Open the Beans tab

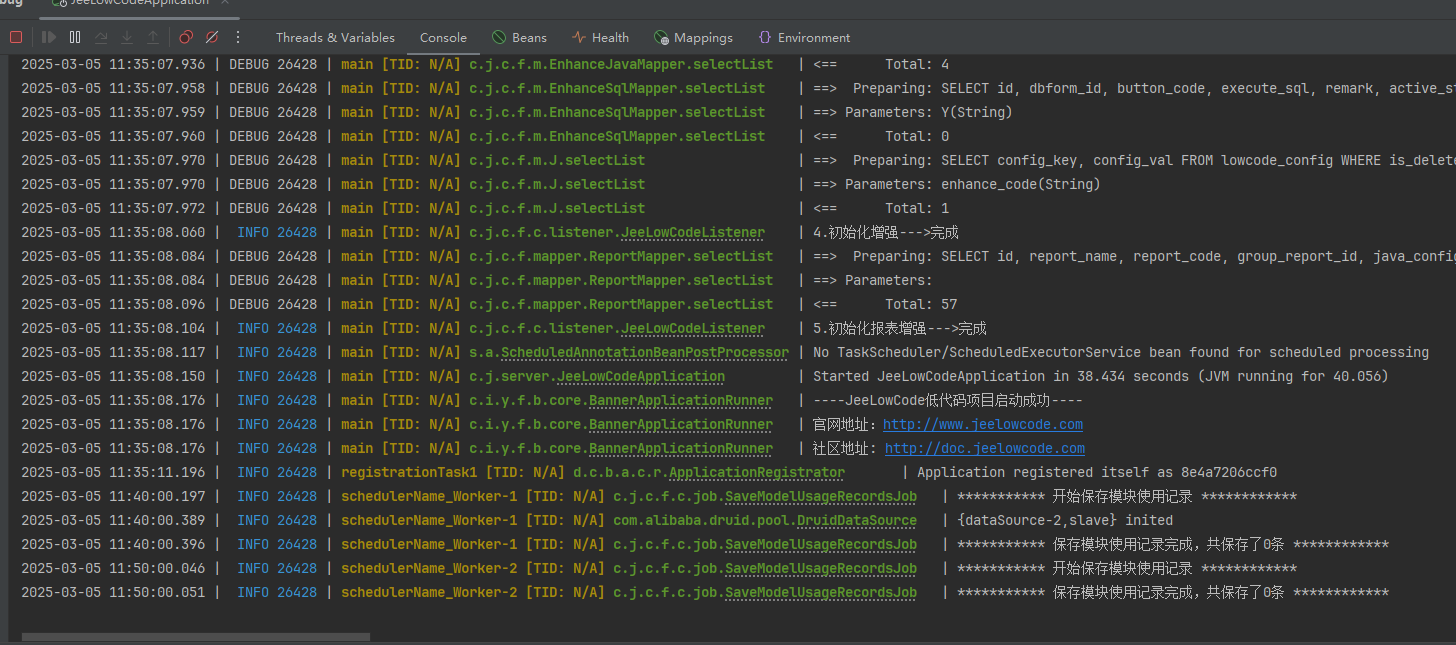[519, 38]
